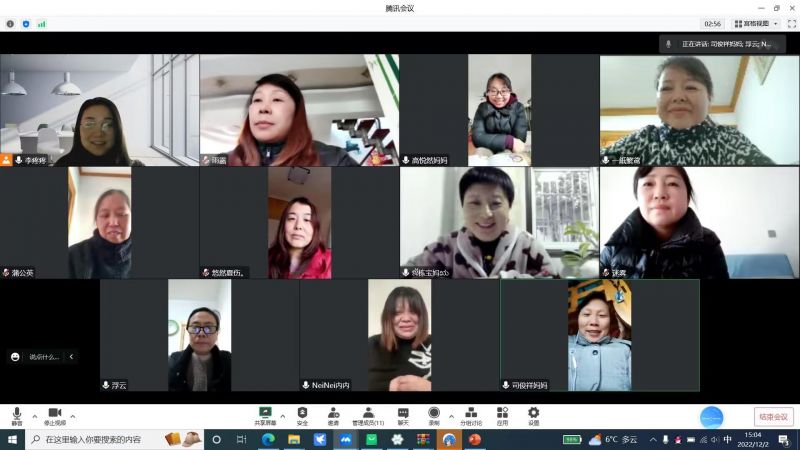Mute the microphone in the meeting toolbar

click(x=16, y=414)
